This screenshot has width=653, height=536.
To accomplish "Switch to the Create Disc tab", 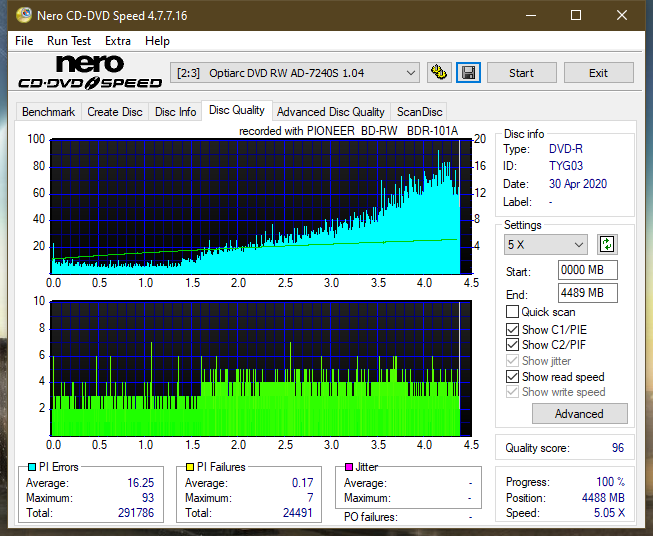I will pyautogui.click(x=115, y=112).
